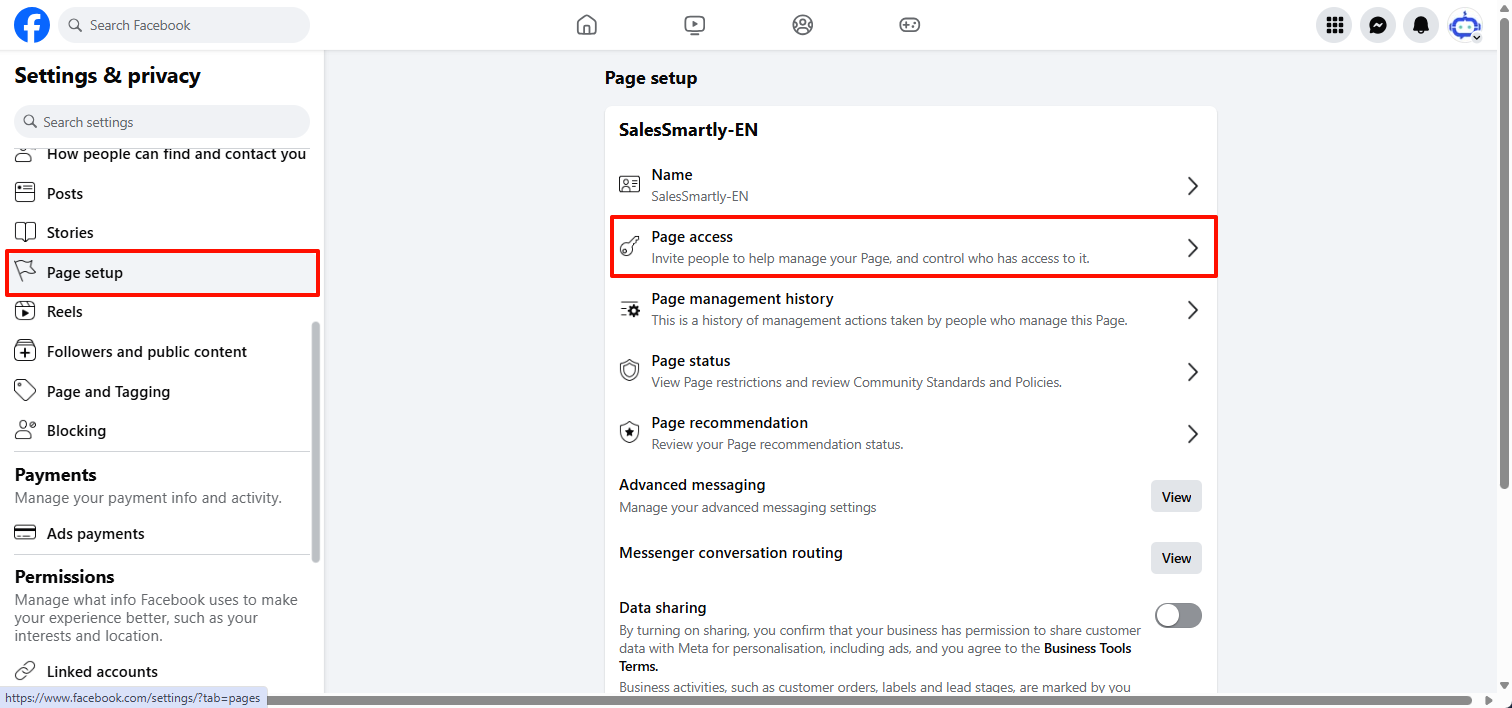Viewport: 1512px width, 708px height.
Task: Select Reels in settings sidebar
Action: (x=162, y=311)
